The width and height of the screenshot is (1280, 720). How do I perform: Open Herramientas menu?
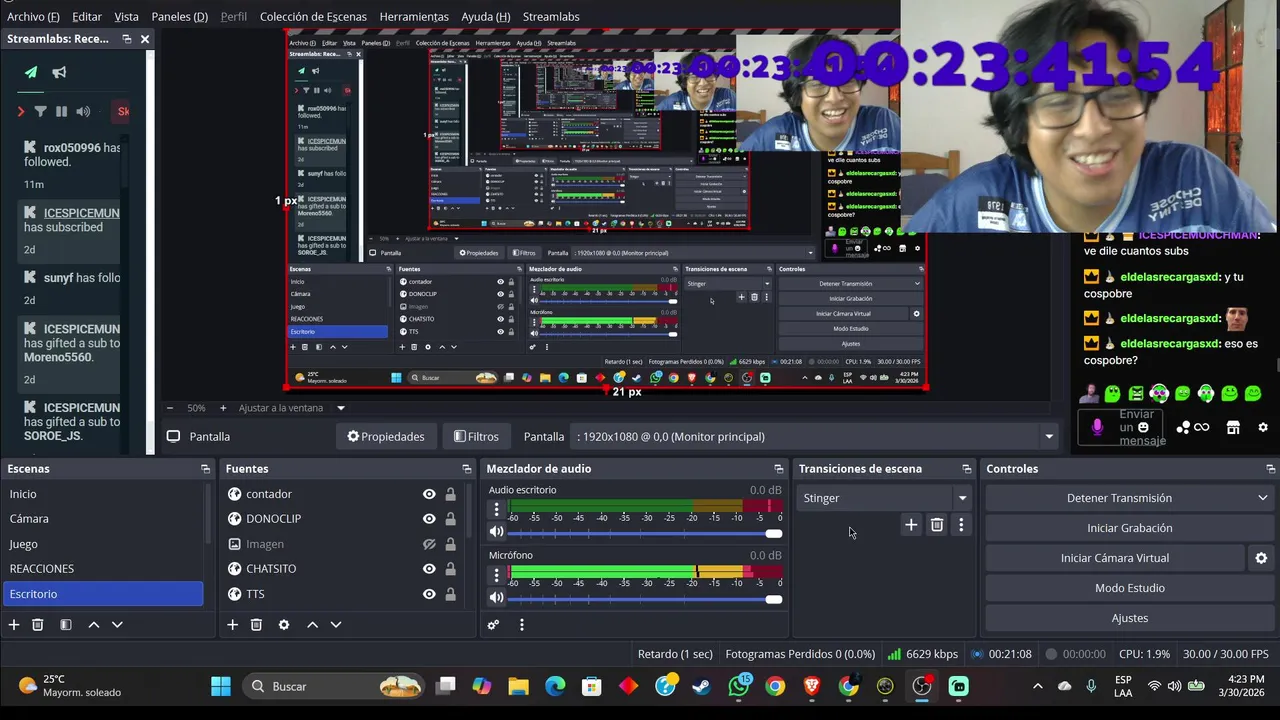coord(414,17)
